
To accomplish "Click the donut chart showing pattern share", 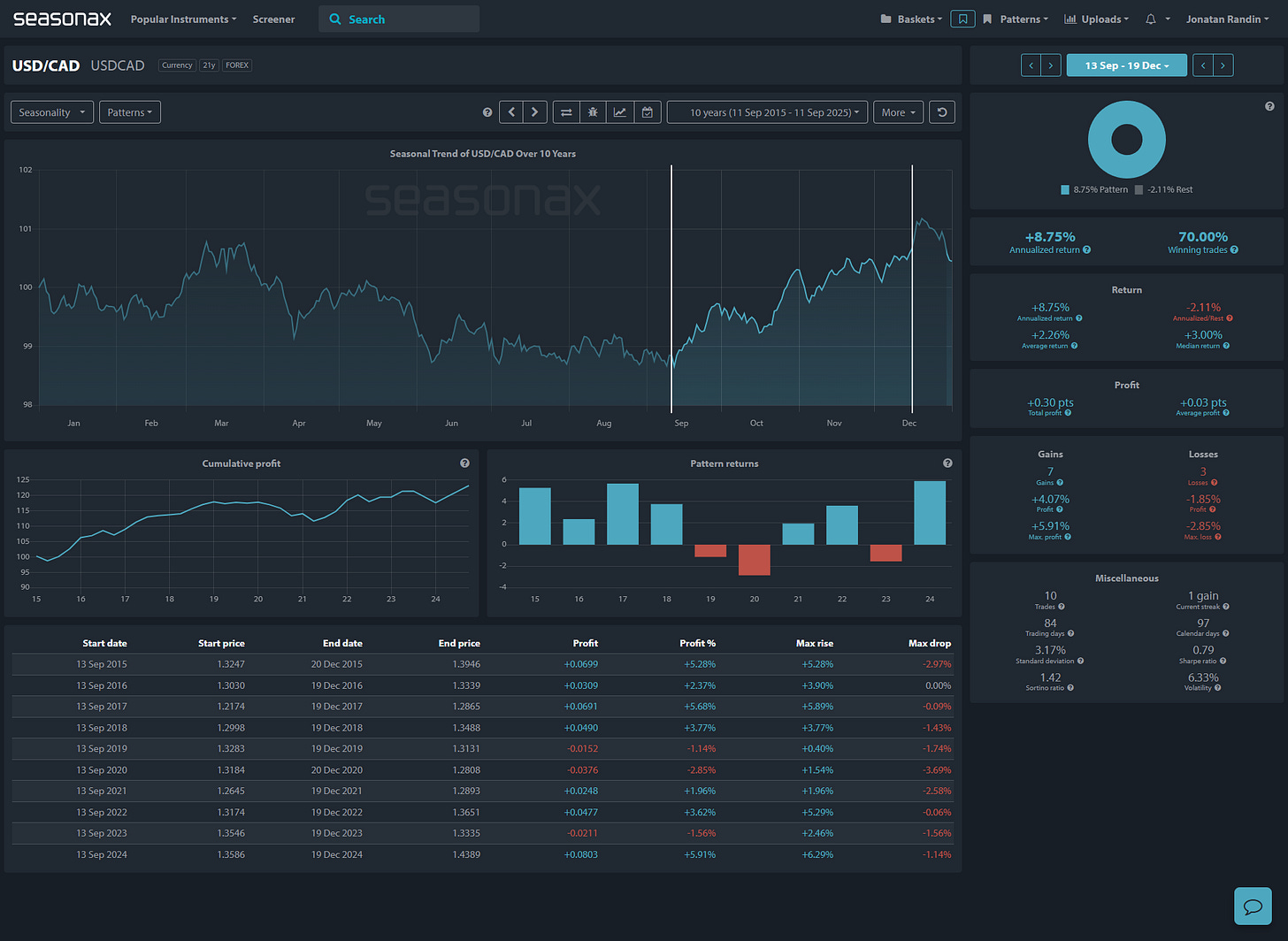I will click(x=1126, y=139).
